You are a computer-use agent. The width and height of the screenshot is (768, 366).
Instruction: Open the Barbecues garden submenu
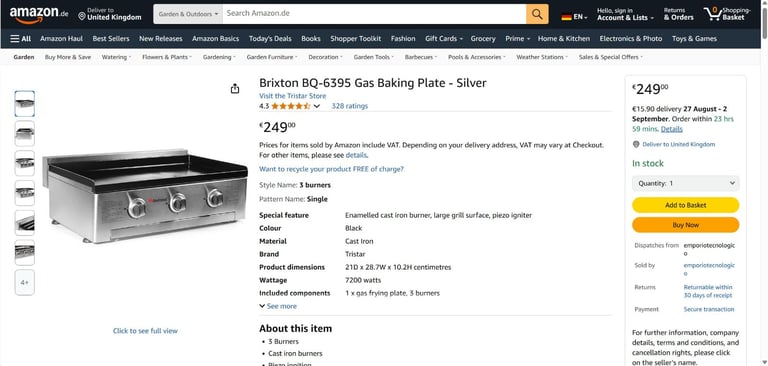tap(421, 57)
